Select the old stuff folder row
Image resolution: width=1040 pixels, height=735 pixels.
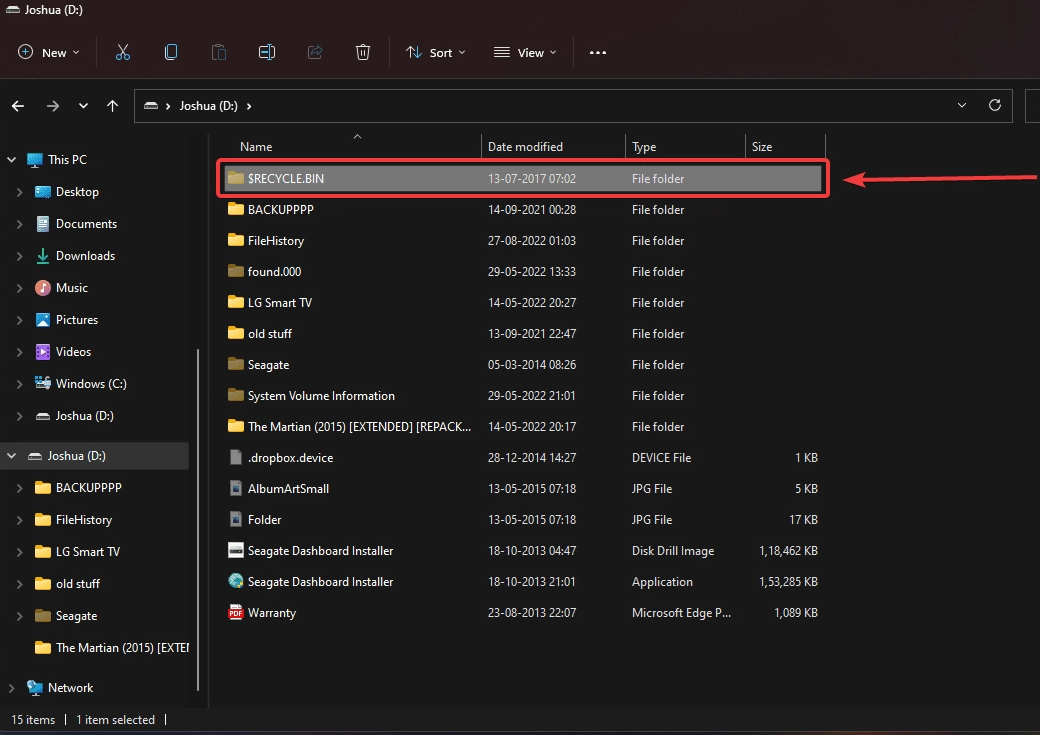(x=523, y=333)
